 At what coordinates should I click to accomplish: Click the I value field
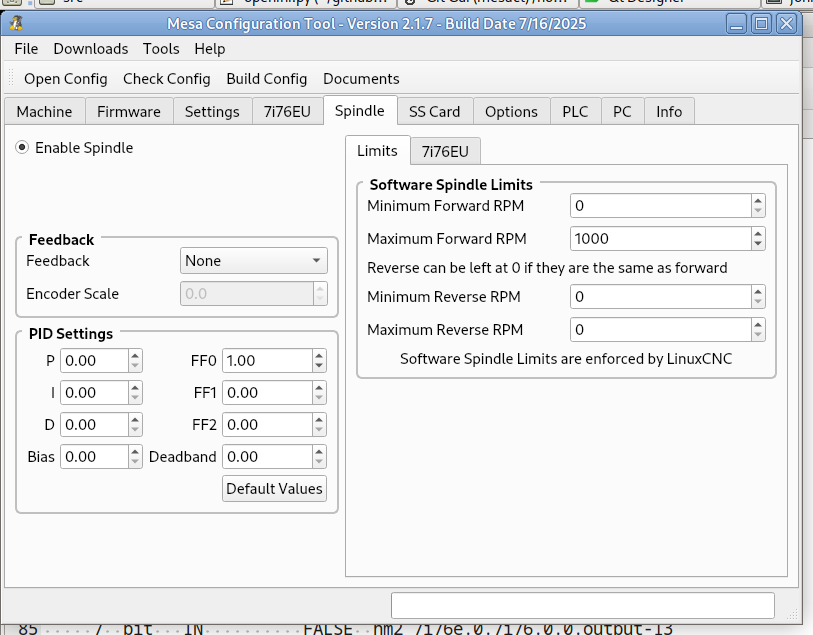click(x=94, y=393)
